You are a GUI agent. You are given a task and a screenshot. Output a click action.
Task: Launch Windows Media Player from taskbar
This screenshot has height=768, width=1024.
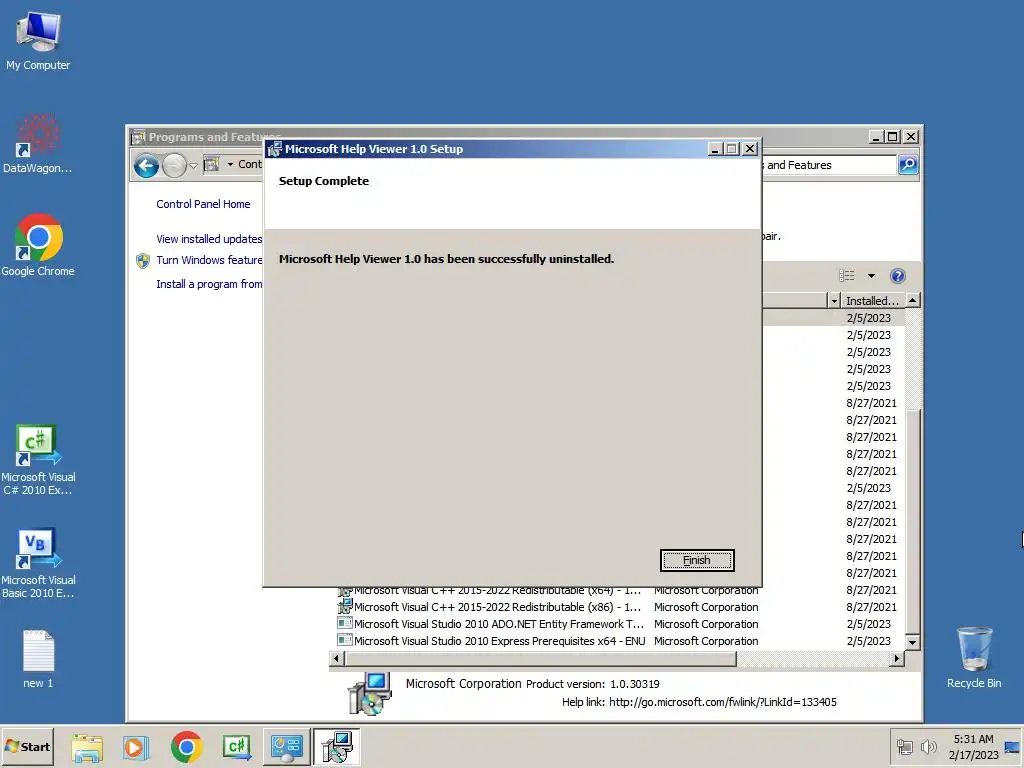(x=136, y=747)
